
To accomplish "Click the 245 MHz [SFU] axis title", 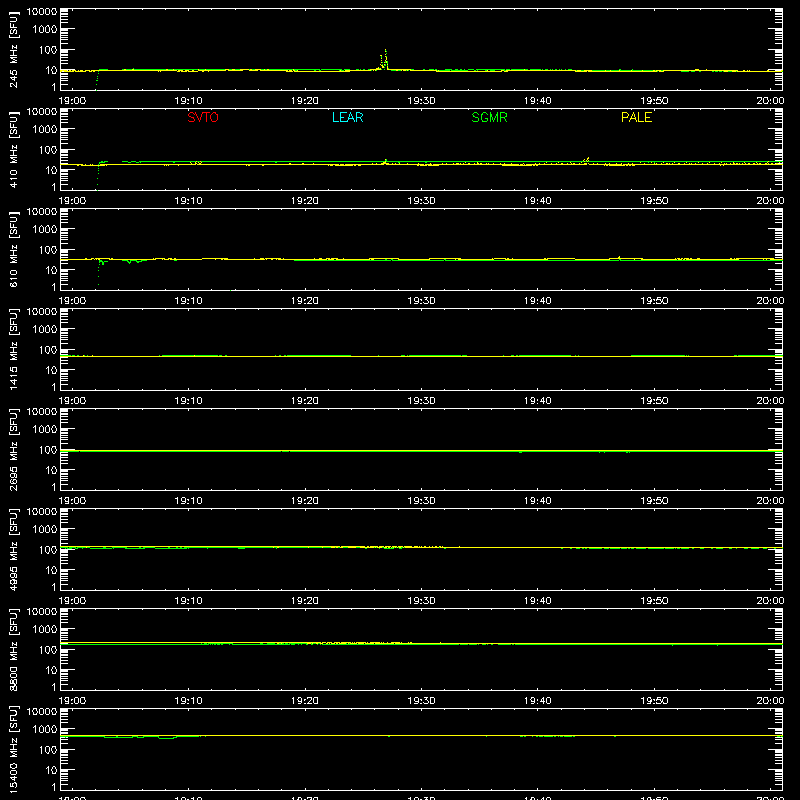I will pos(14,49).
